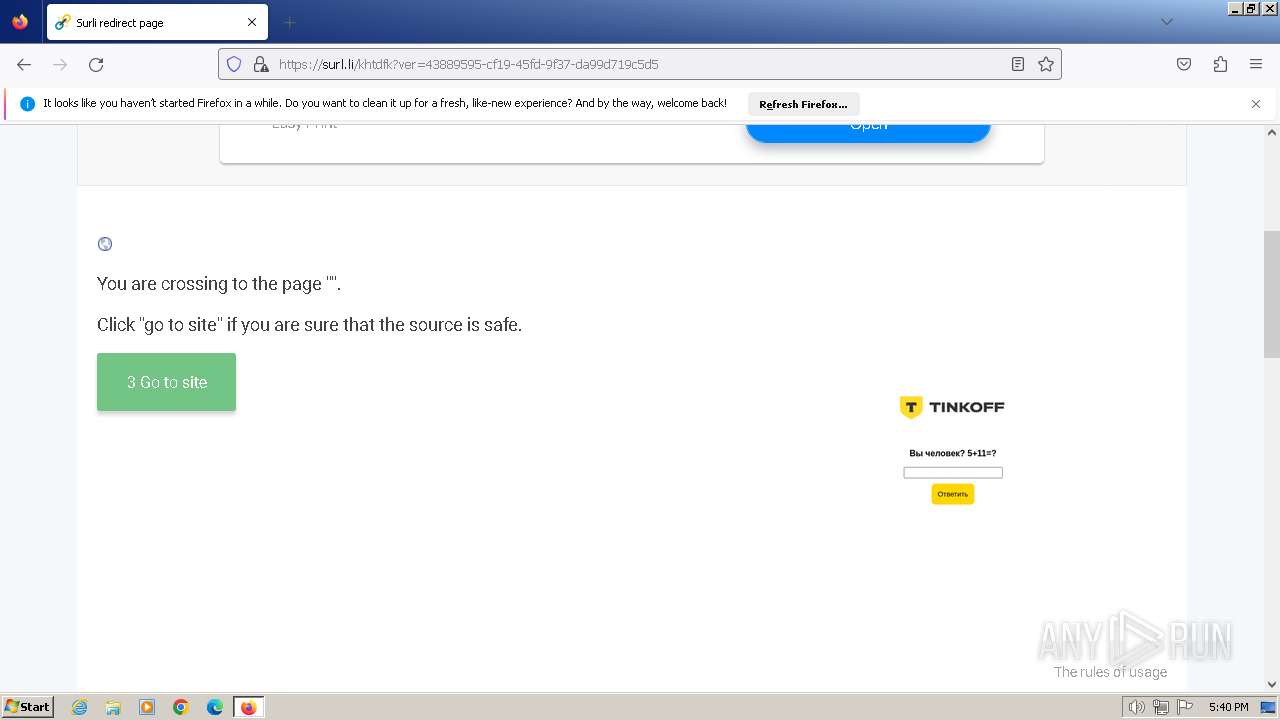The width and height of the screenshot is (1280, 720).
Task: Click the captcha answer input field
Action: tap(953, 473)
